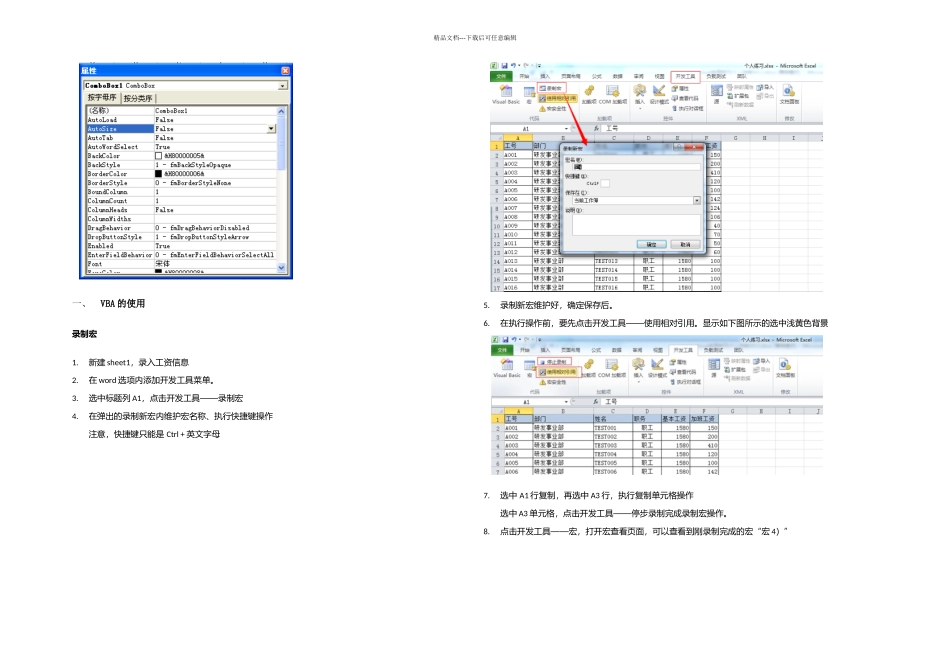
Task: Click scroll down arrow in 属性 window
Action: click(x=281, y=267)
